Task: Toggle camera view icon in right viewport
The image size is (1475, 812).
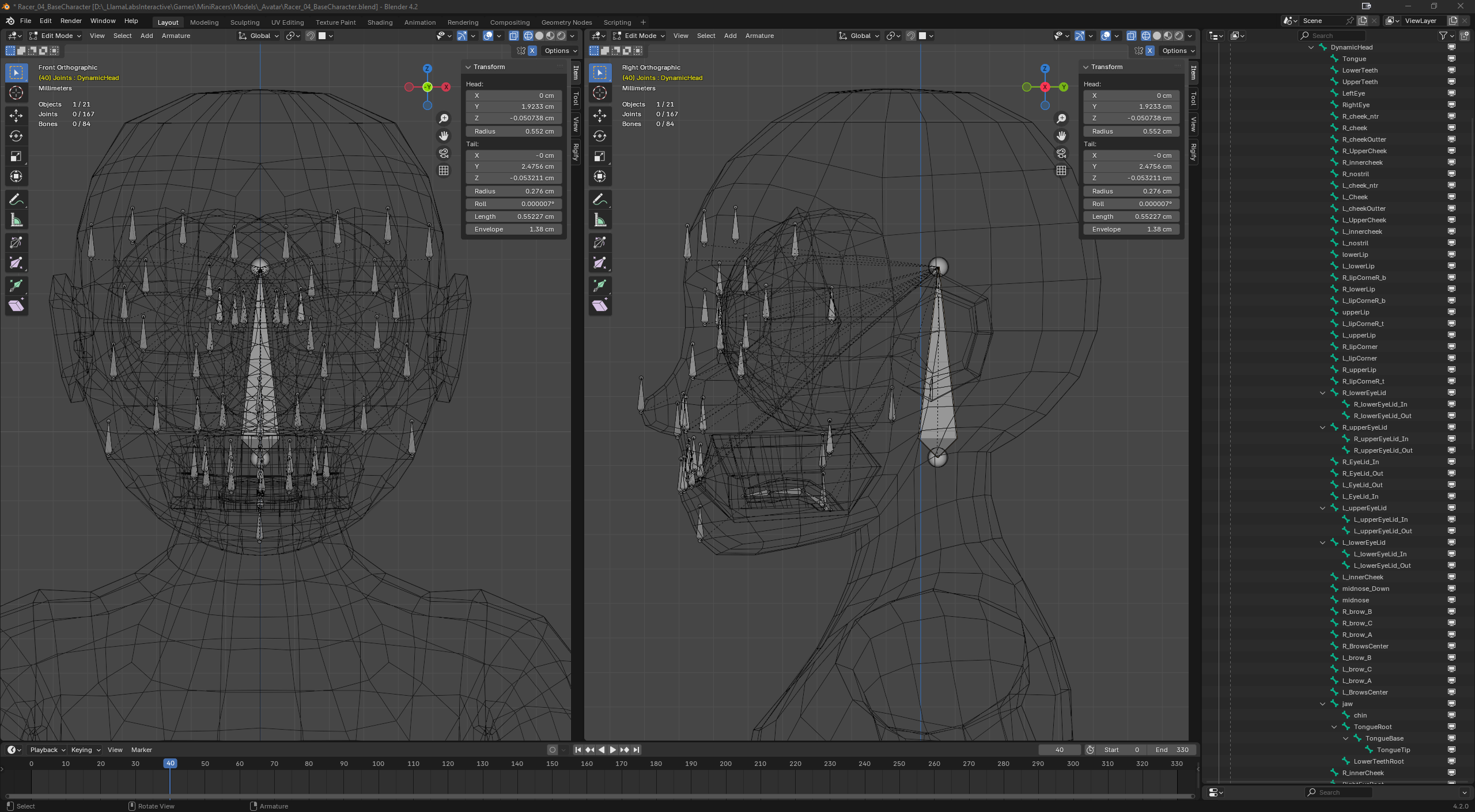Action: point(1061,153)
